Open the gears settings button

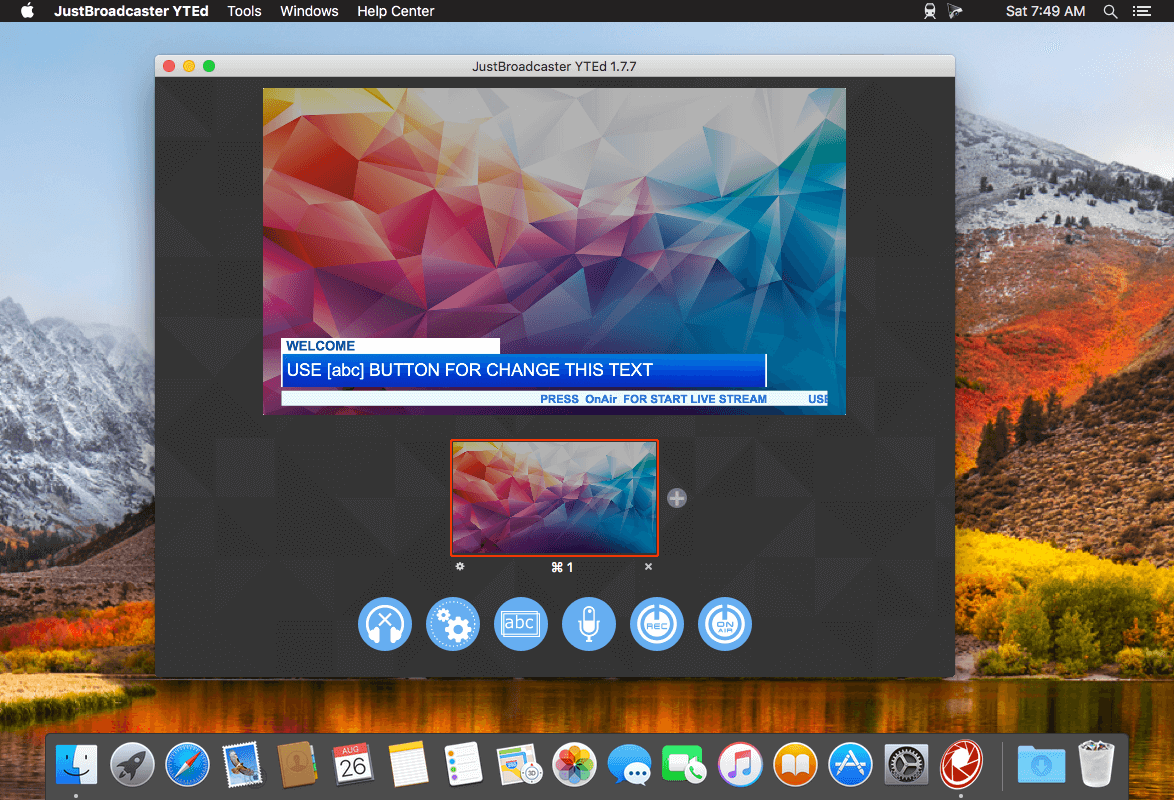[453, 624]
